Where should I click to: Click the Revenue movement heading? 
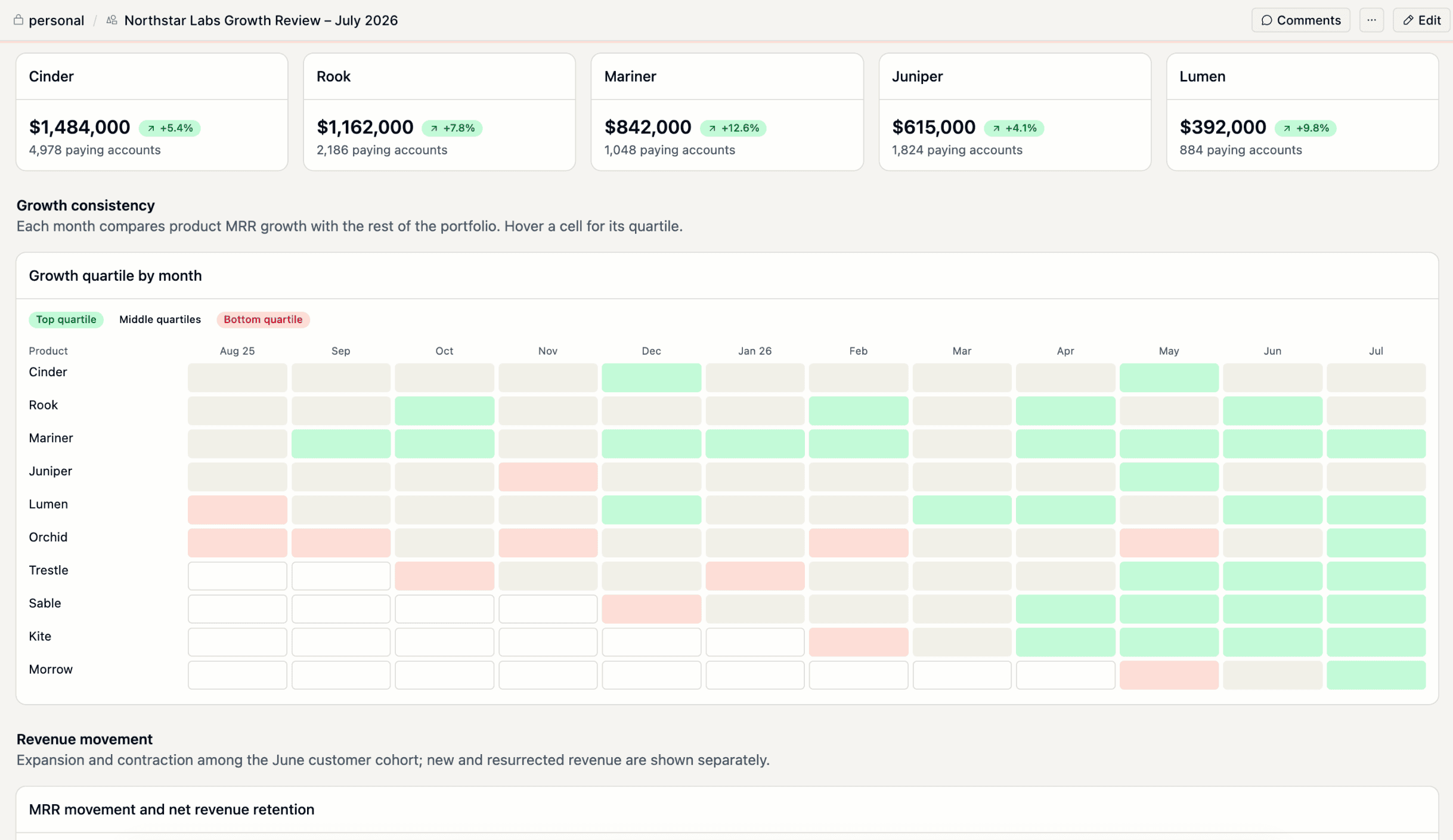[84, 739]
